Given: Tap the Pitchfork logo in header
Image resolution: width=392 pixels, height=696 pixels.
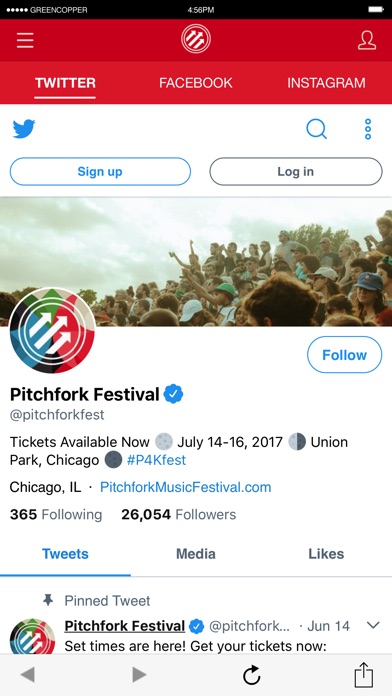Looking at the screenshot, I should click(x=196, y=39).
